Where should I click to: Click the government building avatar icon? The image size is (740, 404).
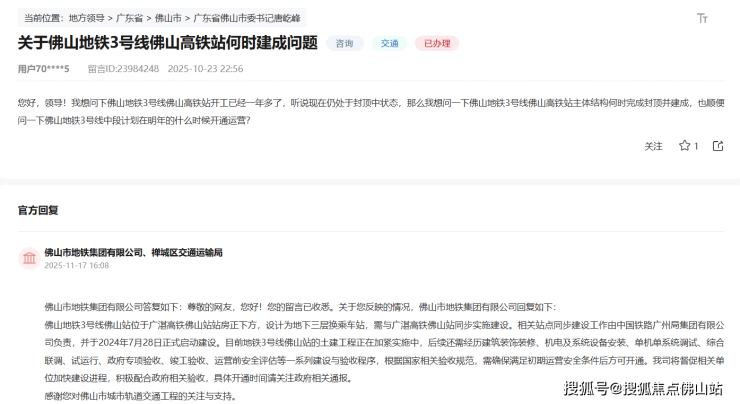(x=30, y=259)
